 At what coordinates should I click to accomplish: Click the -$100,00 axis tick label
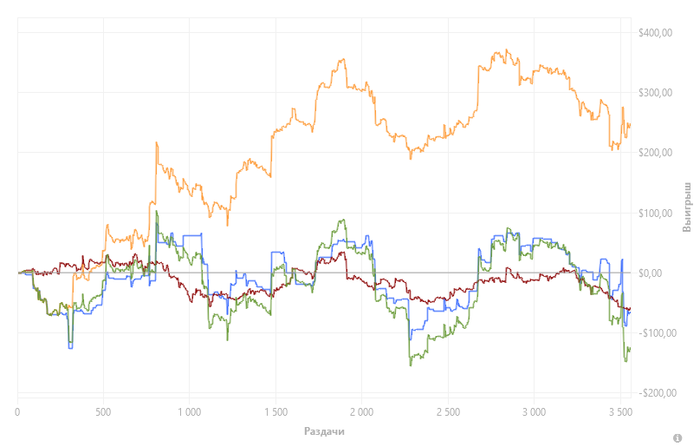[657, 333]
